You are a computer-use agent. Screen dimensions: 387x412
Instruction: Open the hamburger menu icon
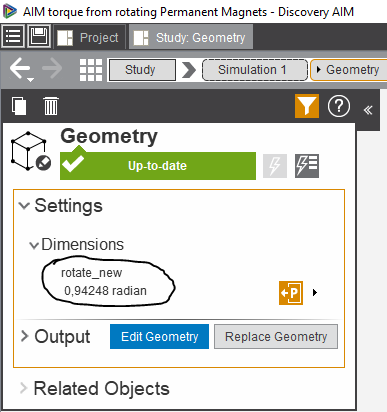point(13,36)
